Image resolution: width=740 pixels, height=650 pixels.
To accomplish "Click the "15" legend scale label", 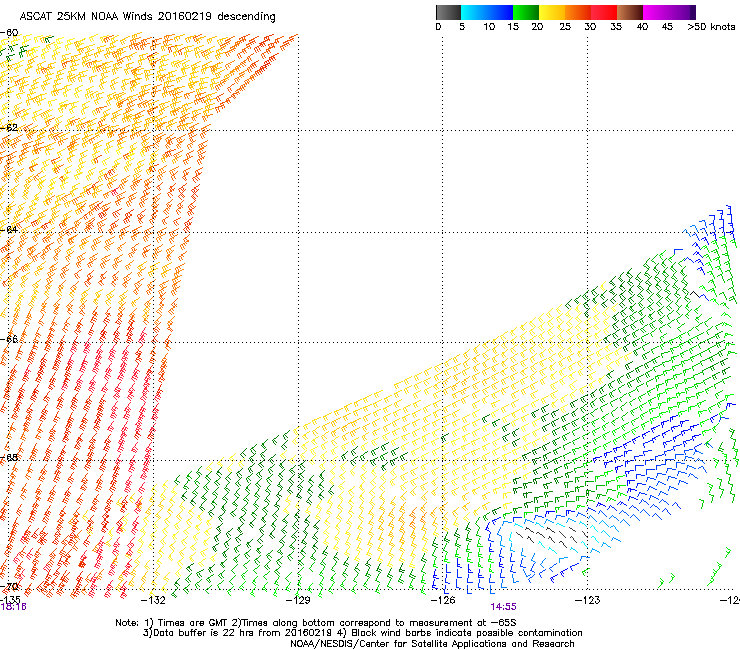I will 513,27.
